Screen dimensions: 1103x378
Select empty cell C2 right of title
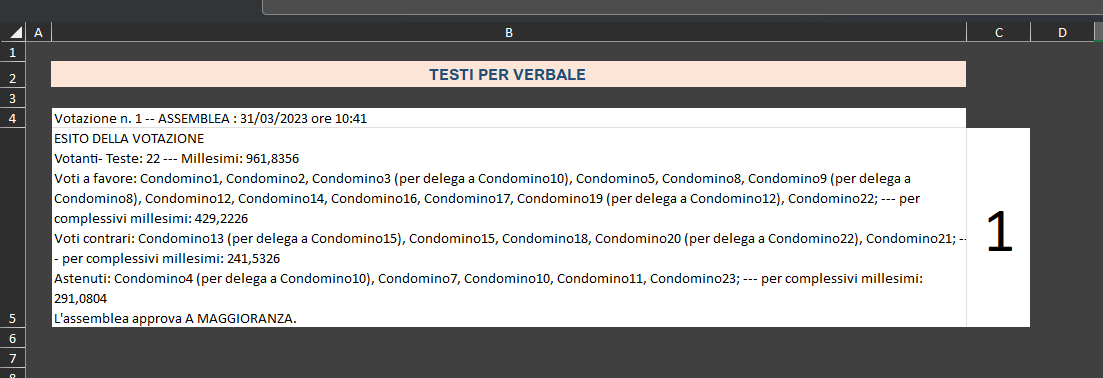[998, 75]
